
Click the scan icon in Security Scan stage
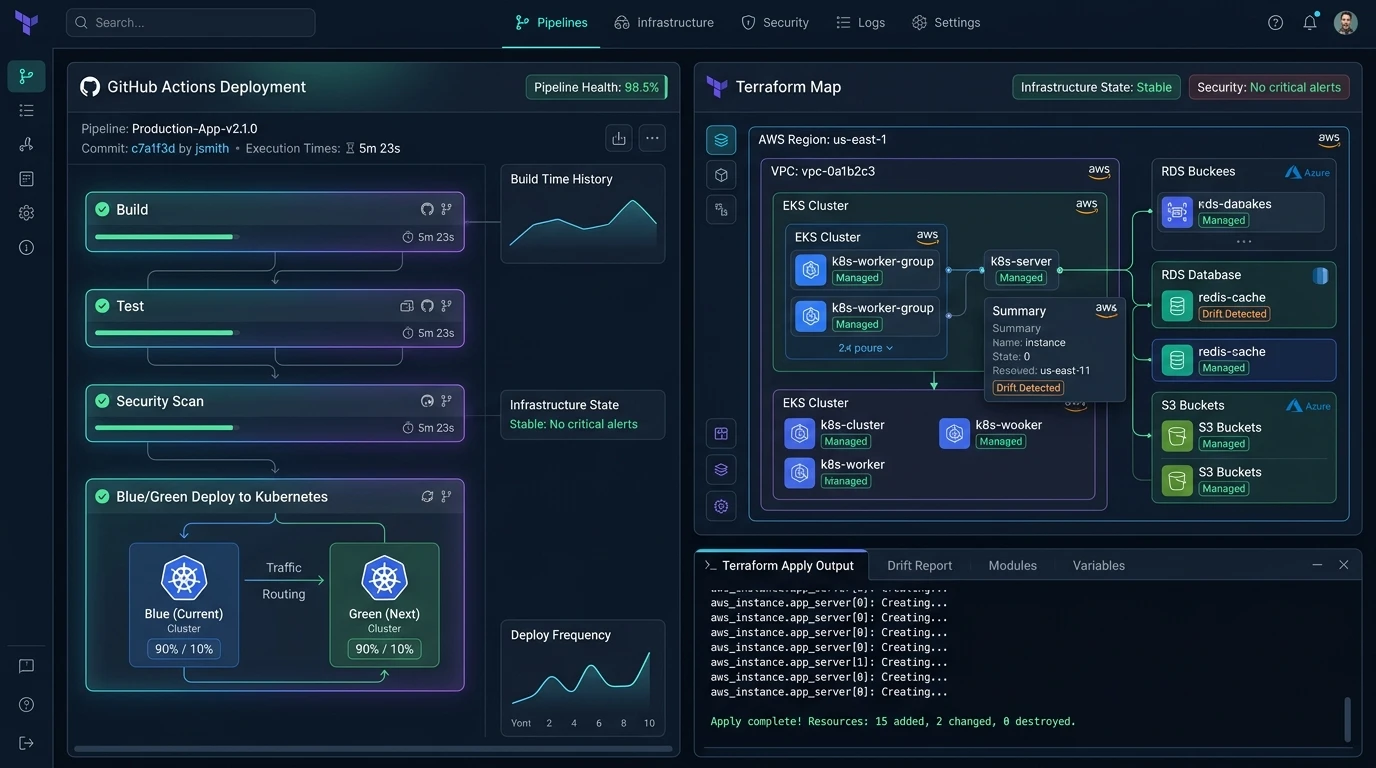[x=427, y=401]
